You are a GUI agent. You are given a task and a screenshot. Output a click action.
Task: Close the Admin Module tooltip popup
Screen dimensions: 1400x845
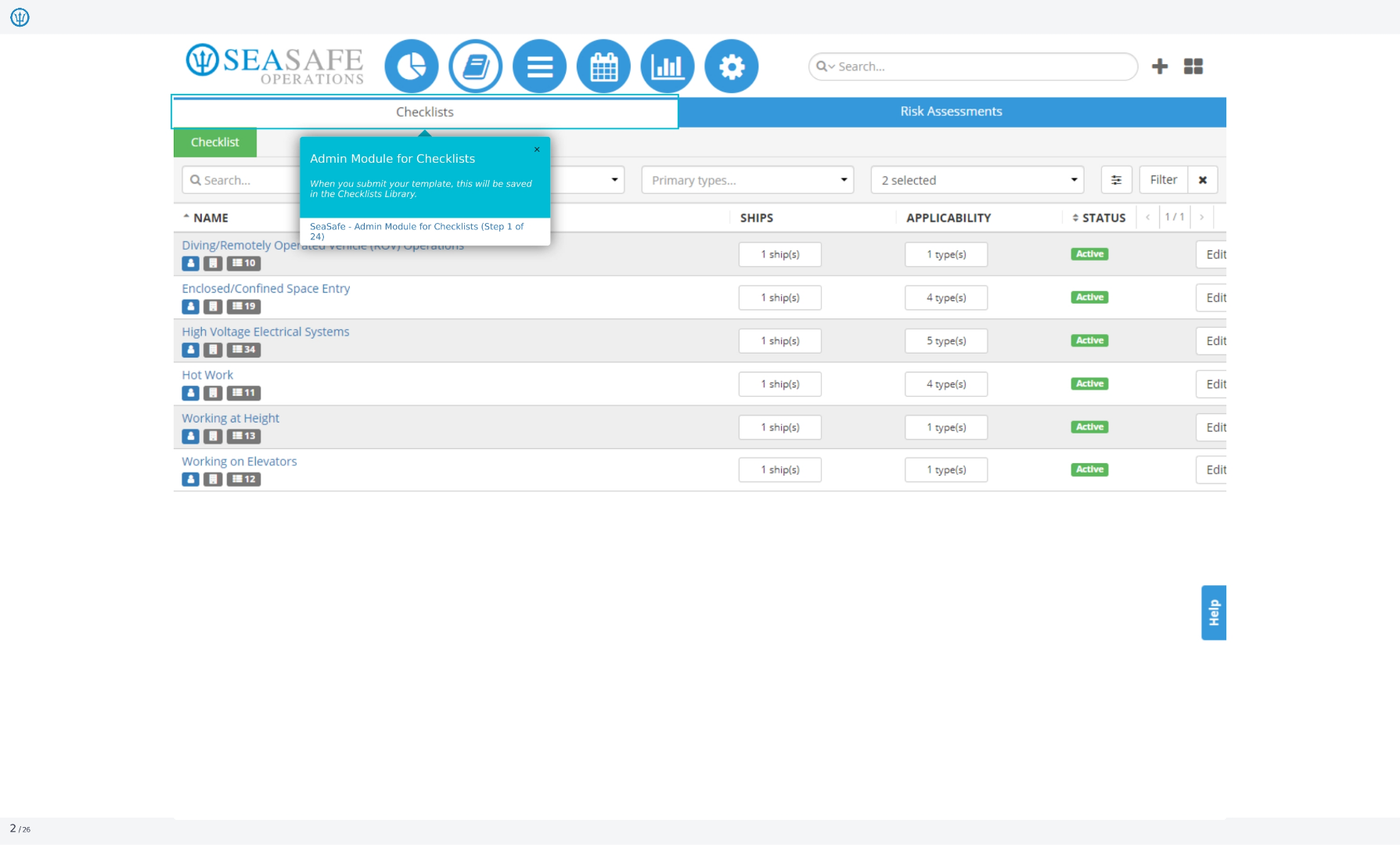(537, 149)
